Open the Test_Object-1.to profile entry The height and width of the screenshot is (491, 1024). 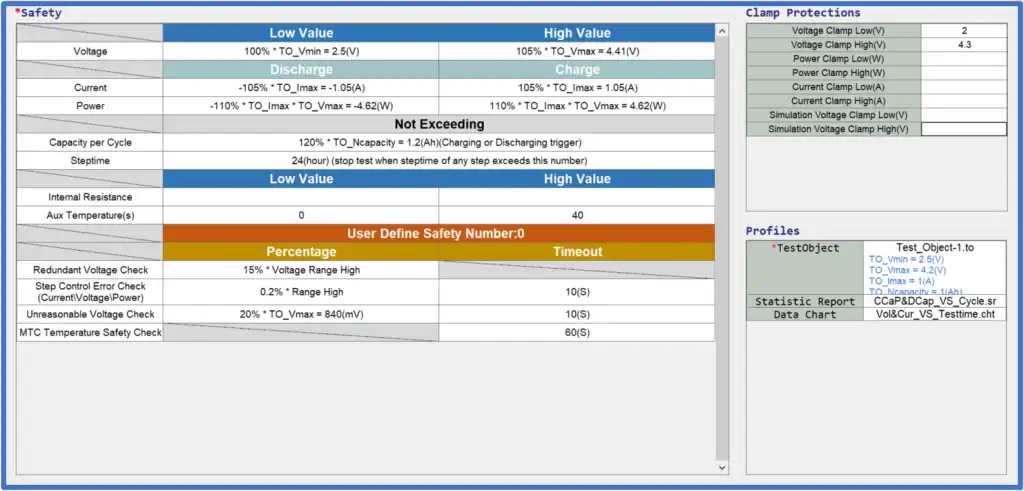pyautogui.click(x=935, y=247)
